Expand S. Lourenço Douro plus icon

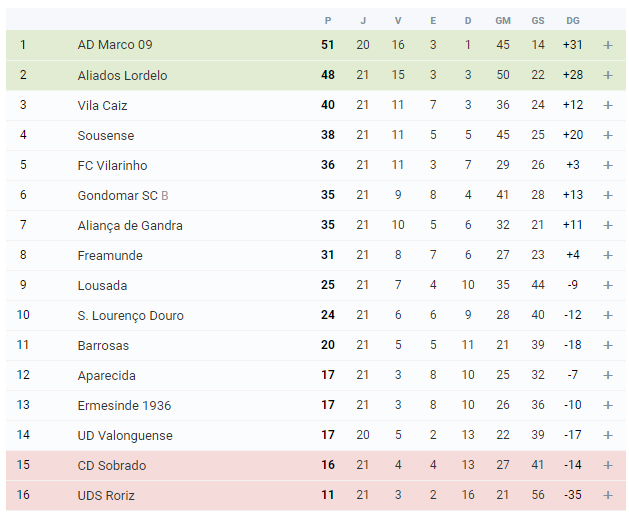(608, 315)
